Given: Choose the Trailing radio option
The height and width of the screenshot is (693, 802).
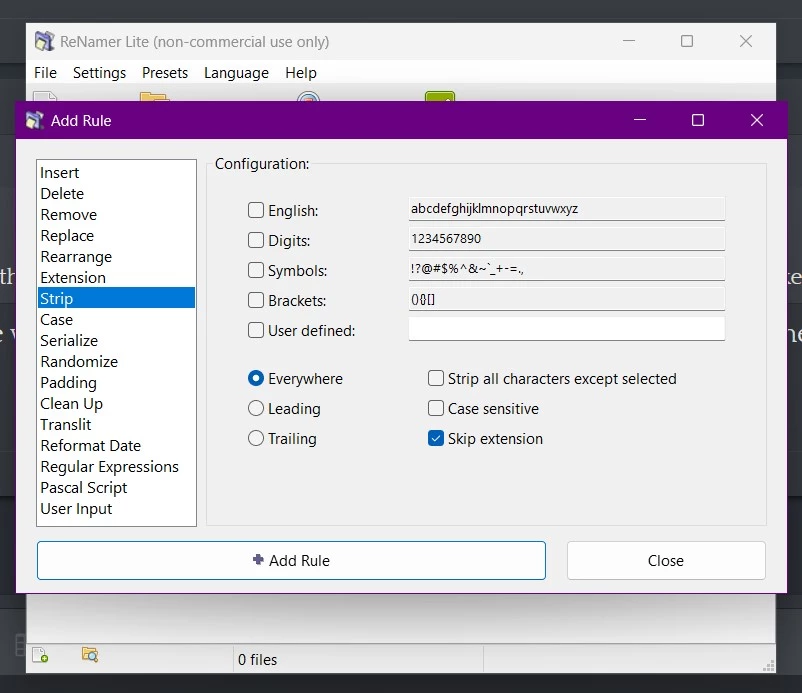Looking at the screenshot, I should coord(256,438).
